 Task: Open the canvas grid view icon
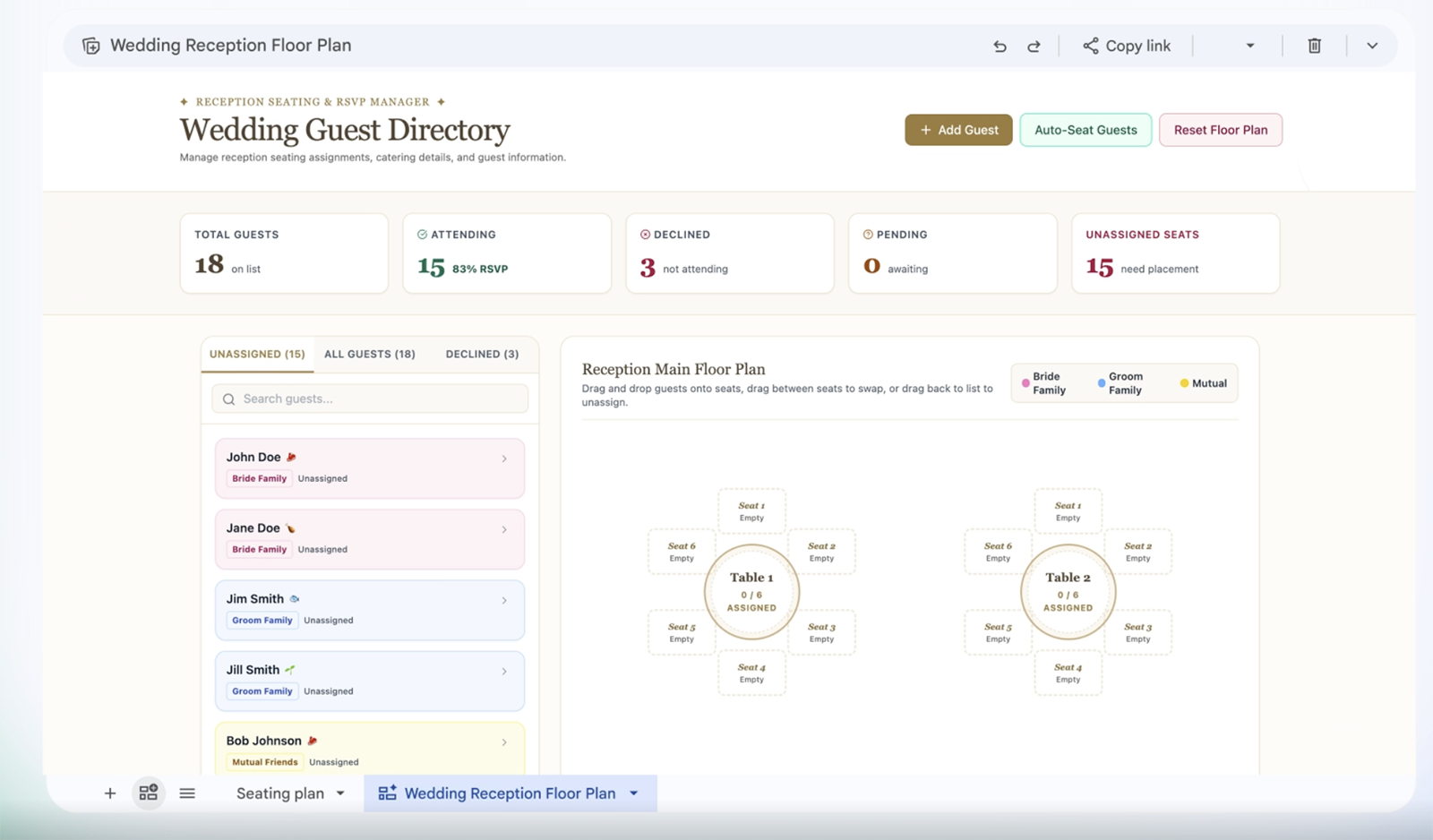149,793
